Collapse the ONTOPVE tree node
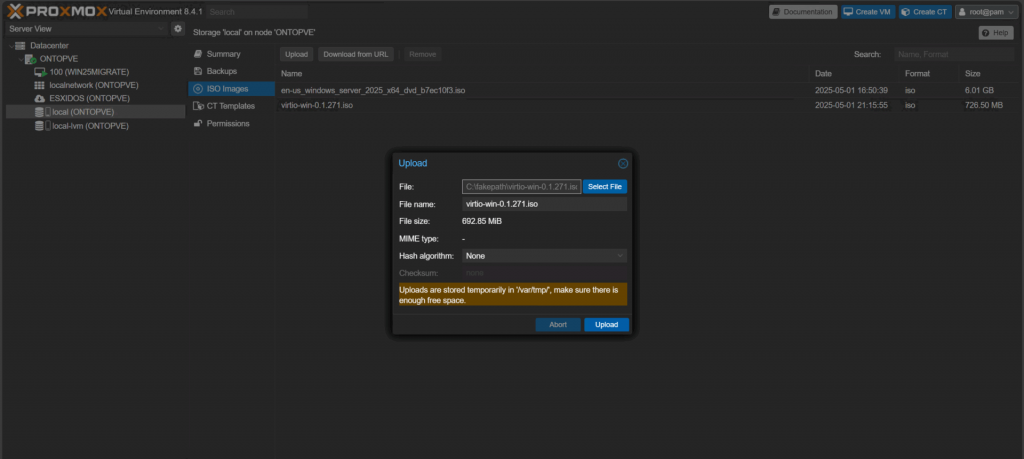This screenshot has width=1024, height=459. pos(20,59)
